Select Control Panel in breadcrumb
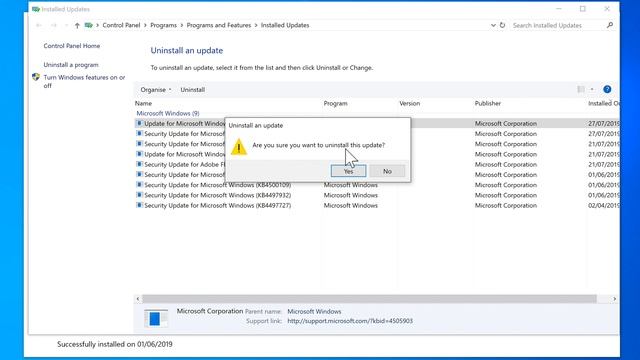Image resolution: width=640 pixels, height=360 pixels. (x=121, y=25)
